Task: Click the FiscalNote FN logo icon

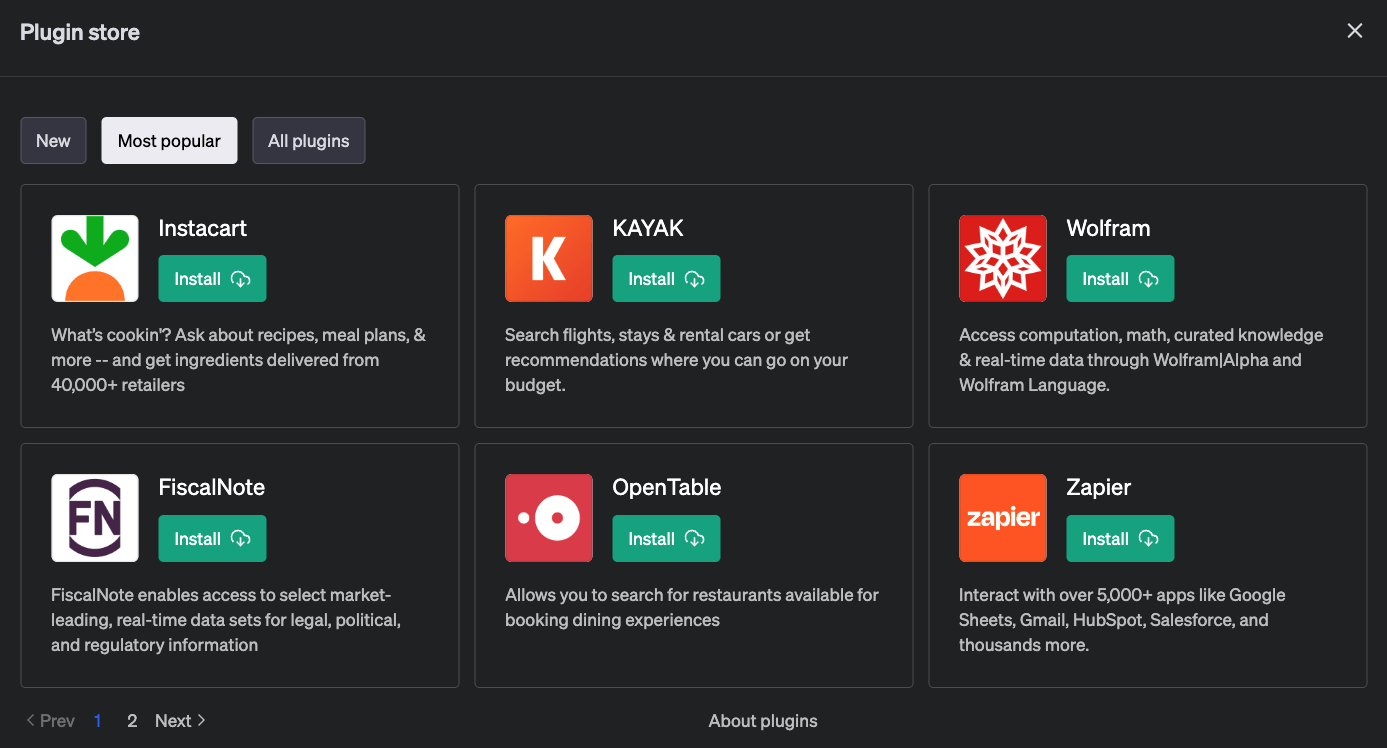Action: click(x=95, y=518)
